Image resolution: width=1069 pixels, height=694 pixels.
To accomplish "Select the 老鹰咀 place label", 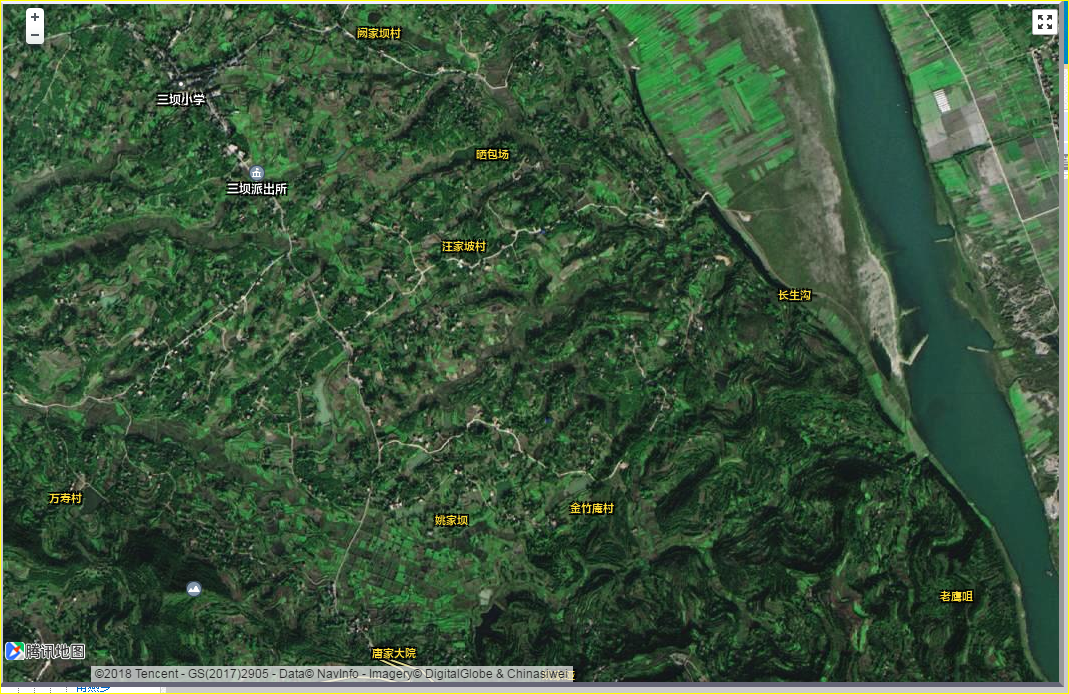I will 956,596.
